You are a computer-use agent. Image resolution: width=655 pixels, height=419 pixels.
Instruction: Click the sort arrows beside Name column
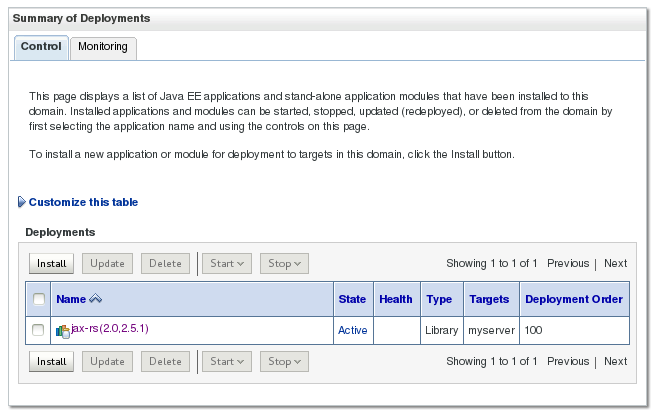coord(96,299)
